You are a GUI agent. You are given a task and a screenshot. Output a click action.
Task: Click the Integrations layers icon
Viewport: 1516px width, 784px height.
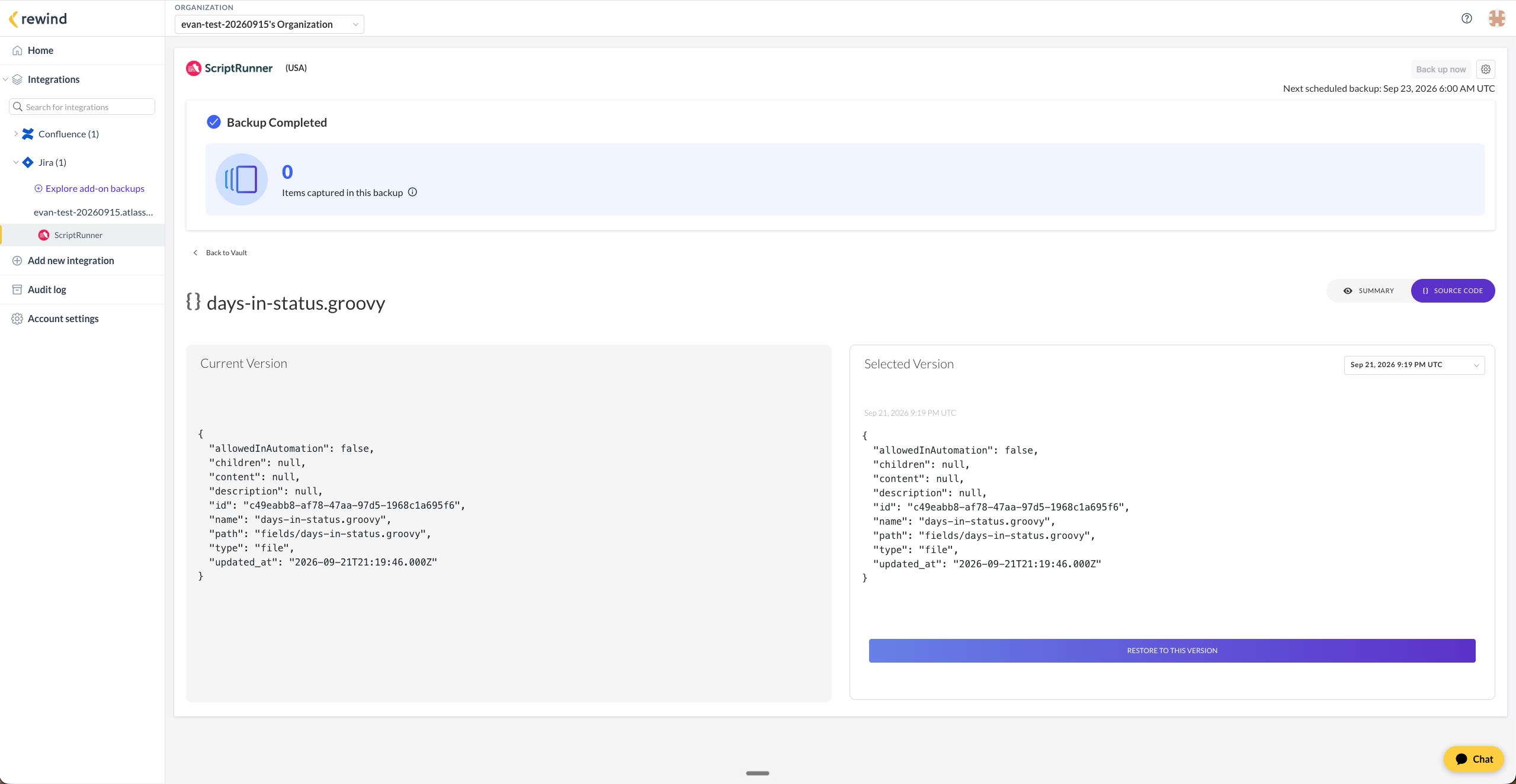(x=17, y=79)
